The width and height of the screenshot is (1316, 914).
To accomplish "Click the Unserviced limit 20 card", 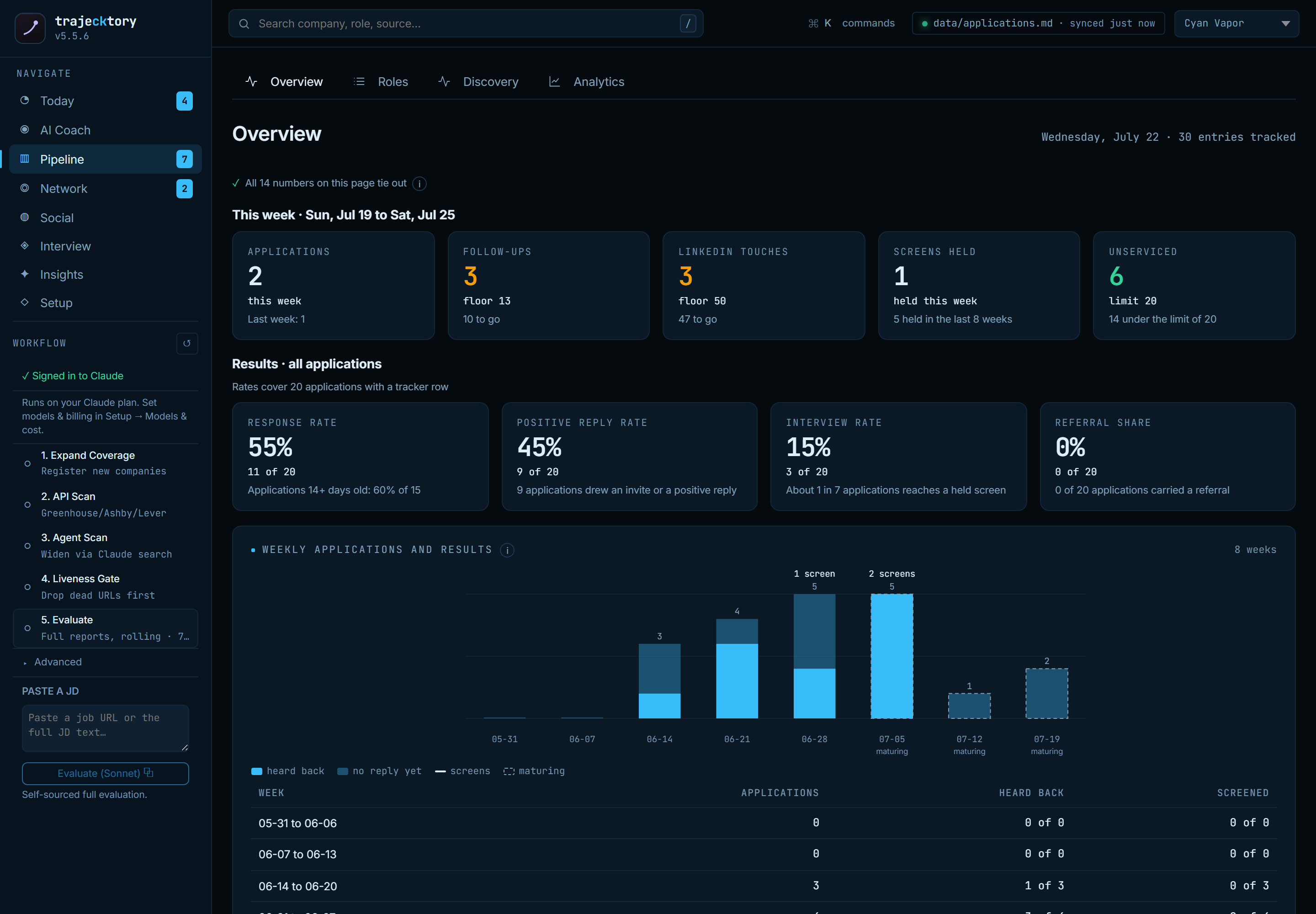I will (x=1194, y=286).
